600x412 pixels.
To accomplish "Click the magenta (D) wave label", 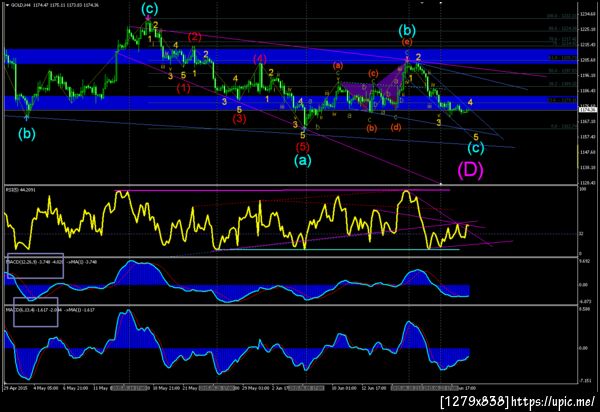I will [471, 170].
